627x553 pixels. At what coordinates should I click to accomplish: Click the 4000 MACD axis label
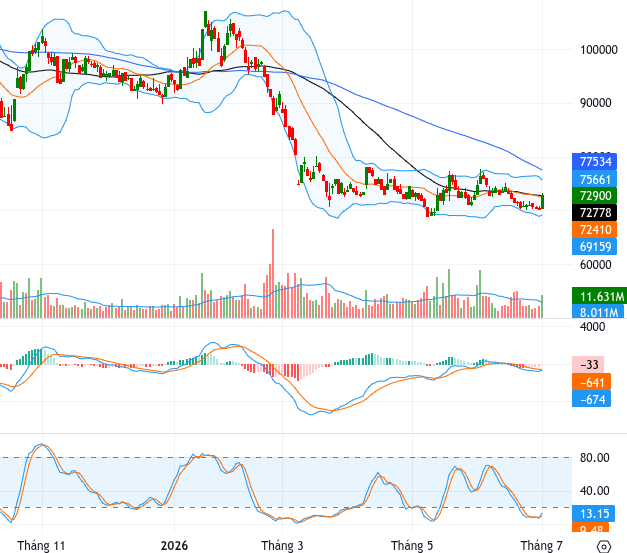tap(593, 327)
